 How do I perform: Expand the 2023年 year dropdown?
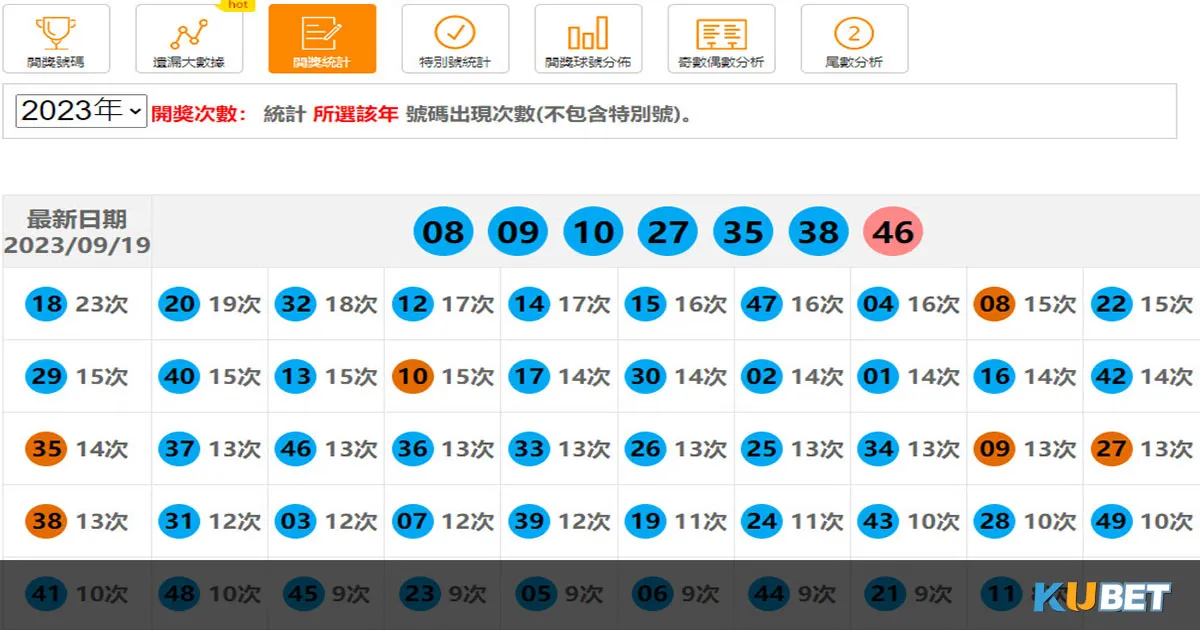(x=82, y=111)
